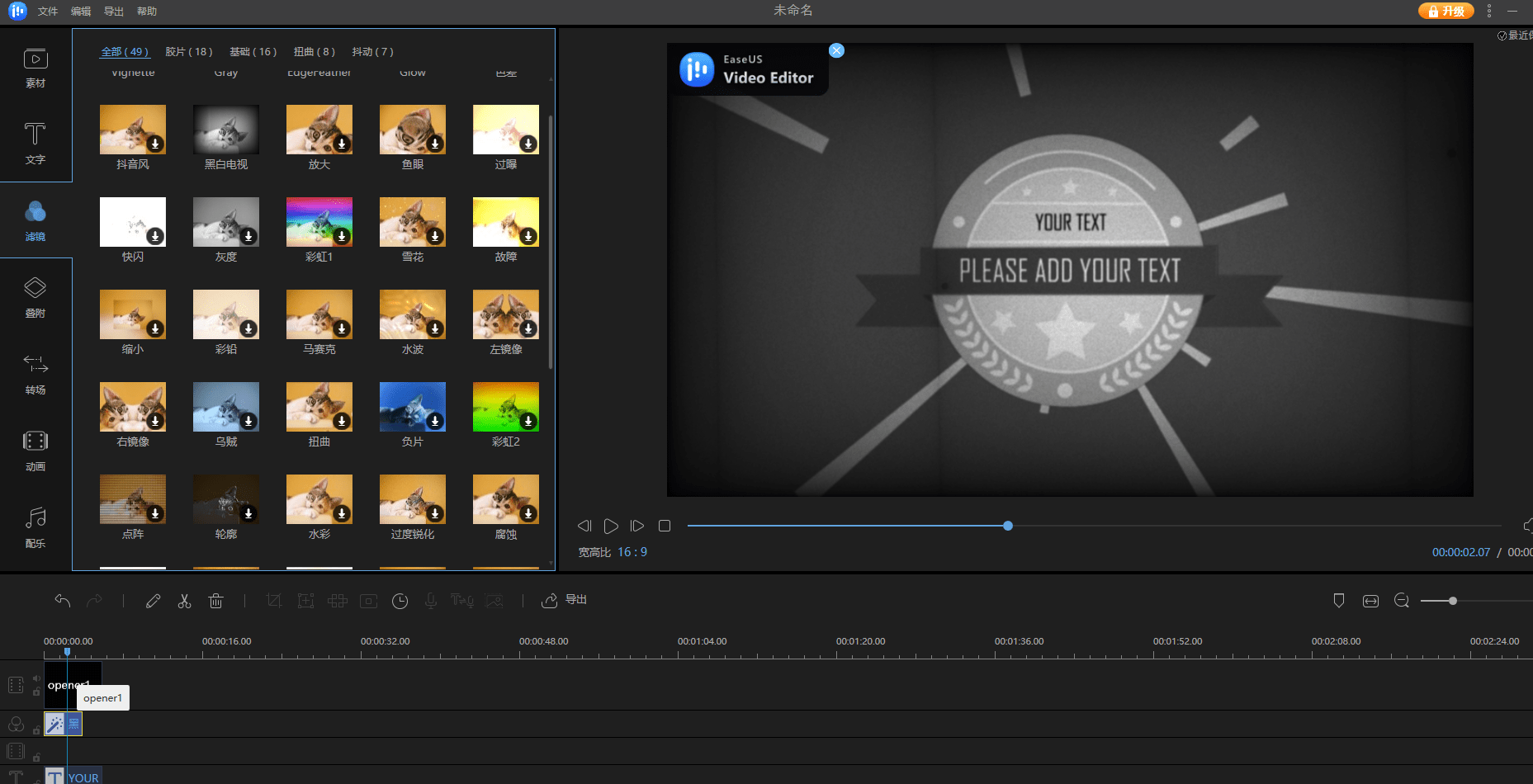Open the three-dot more options menu
Screen dimensions: 1533x784
coord(1489,11)
